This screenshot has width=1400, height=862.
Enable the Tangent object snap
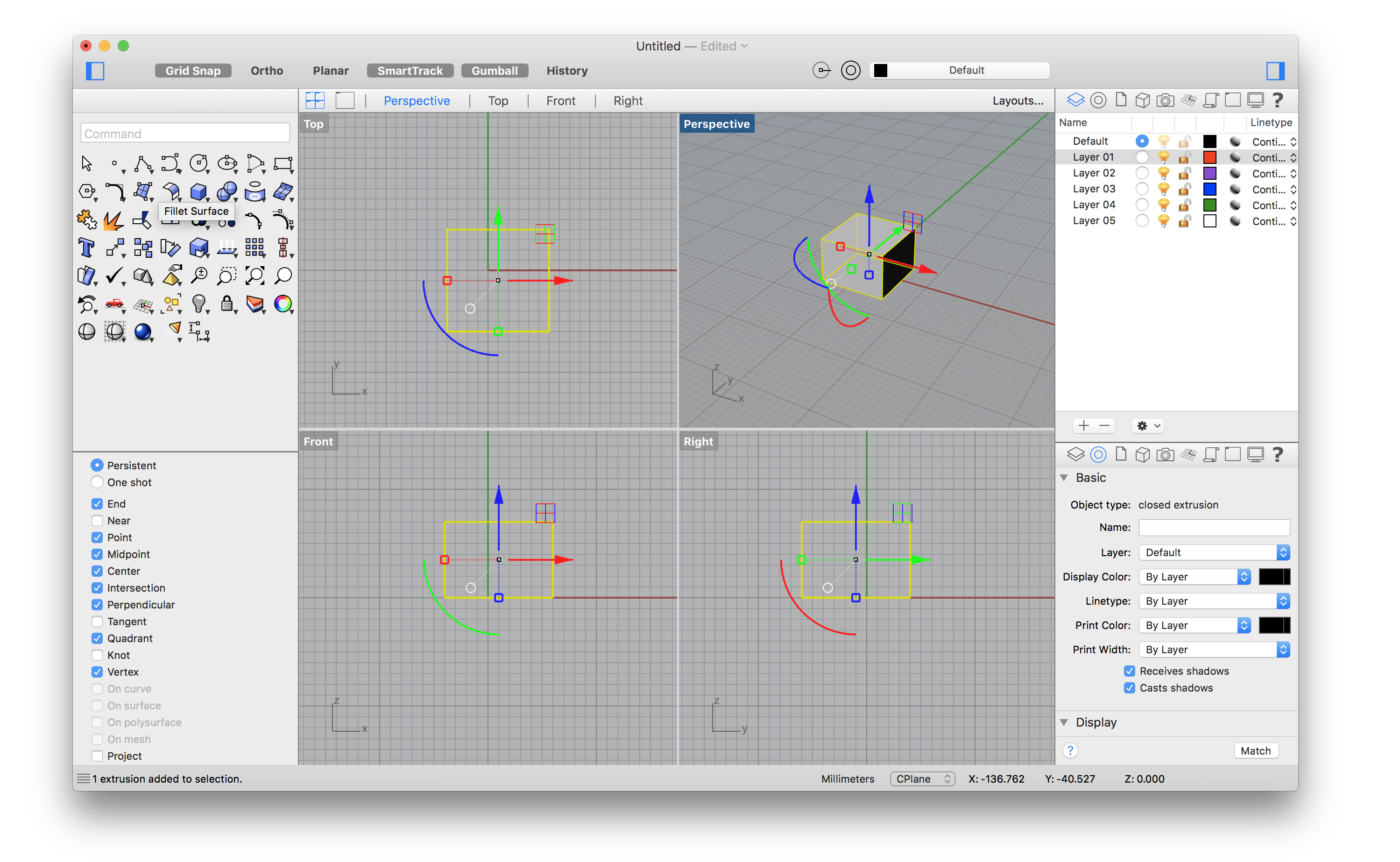97,622
